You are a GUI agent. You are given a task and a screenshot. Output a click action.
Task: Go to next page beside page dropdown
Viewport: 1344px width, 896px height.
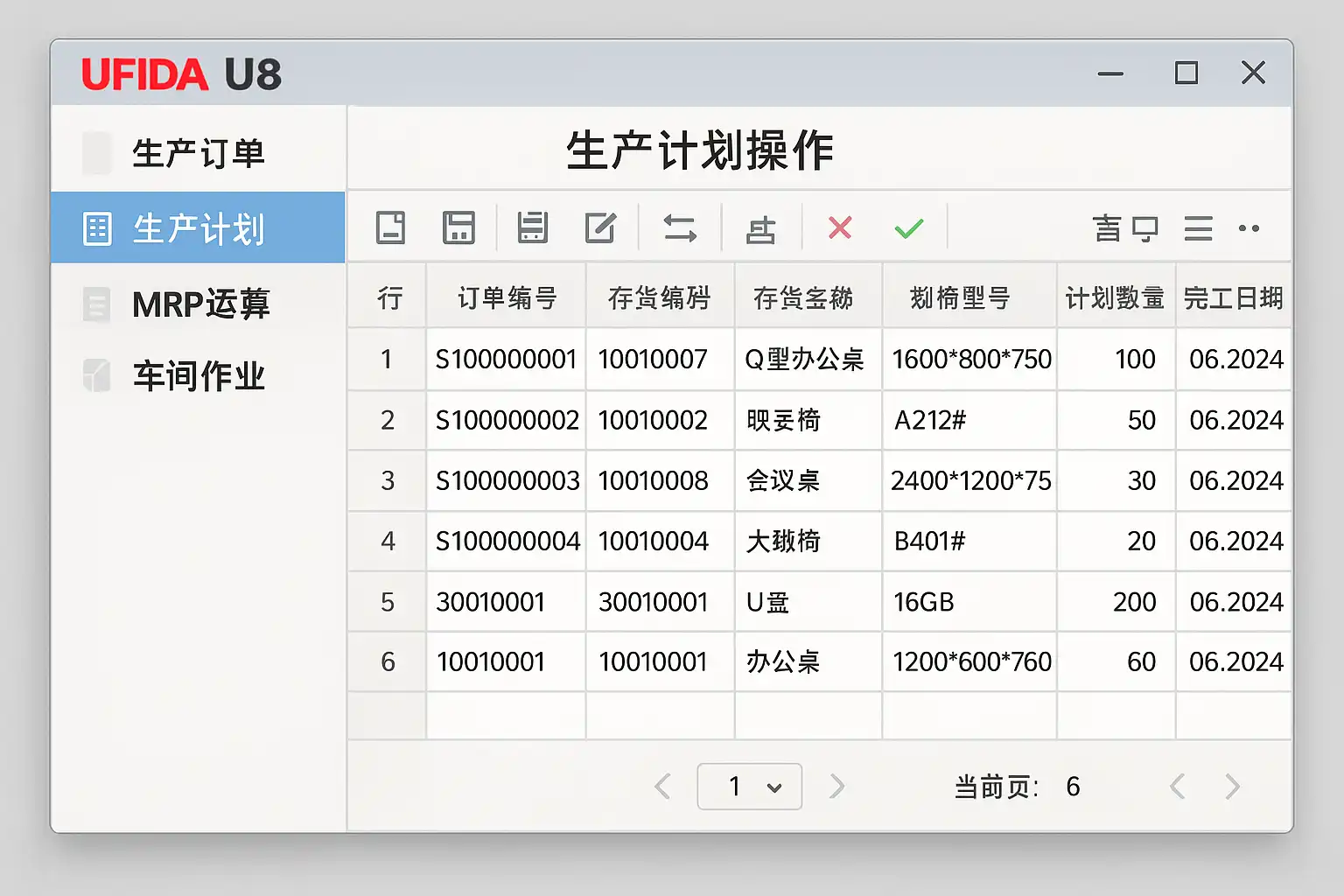(837, 787)
